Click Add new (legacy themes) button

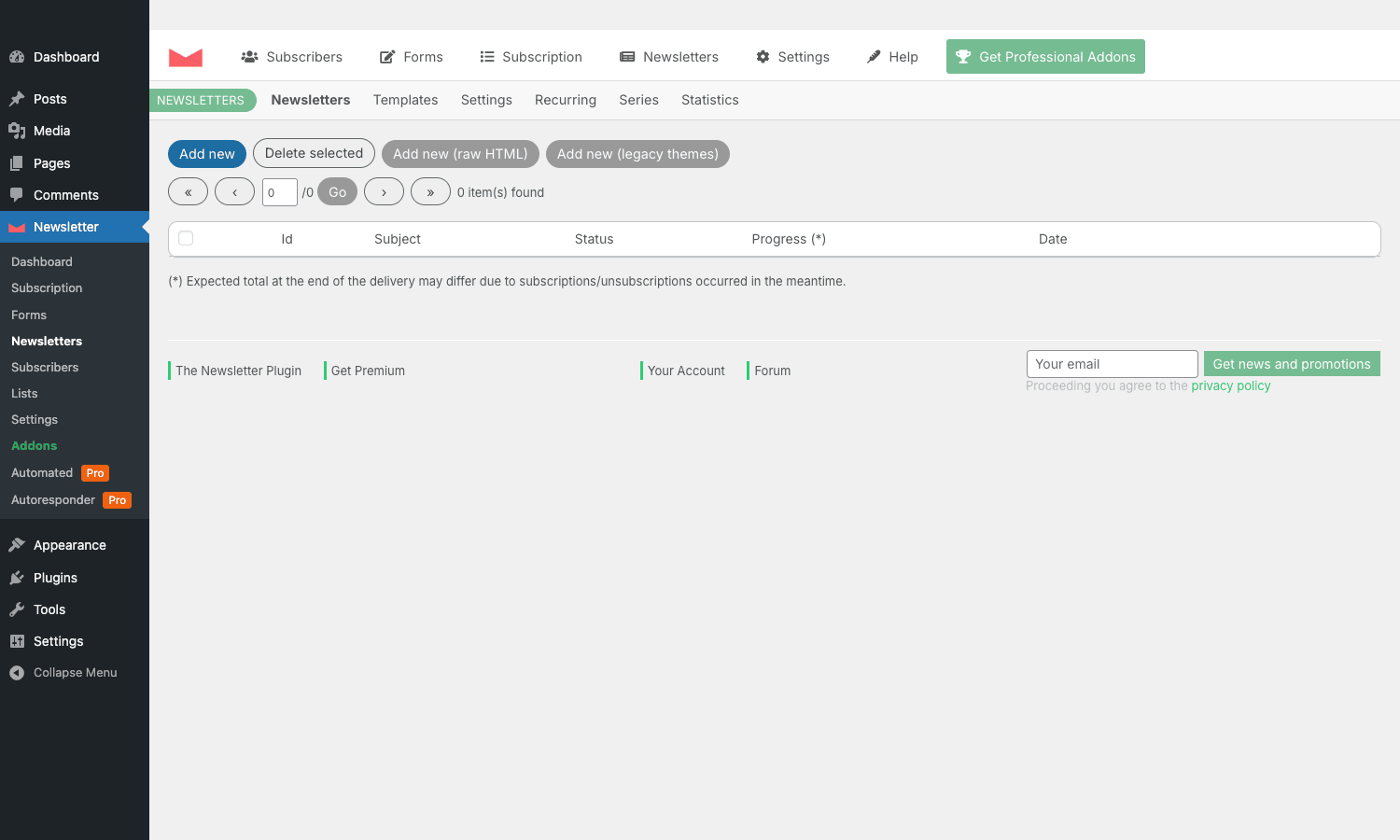(637, 154)
